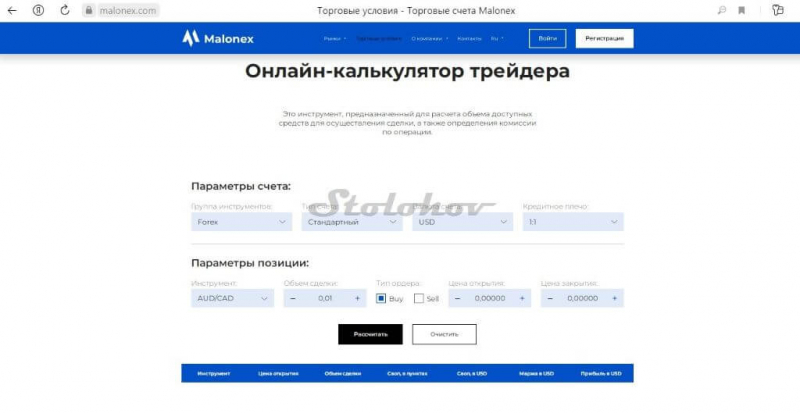Open the Ru language selector

[497, 38]
